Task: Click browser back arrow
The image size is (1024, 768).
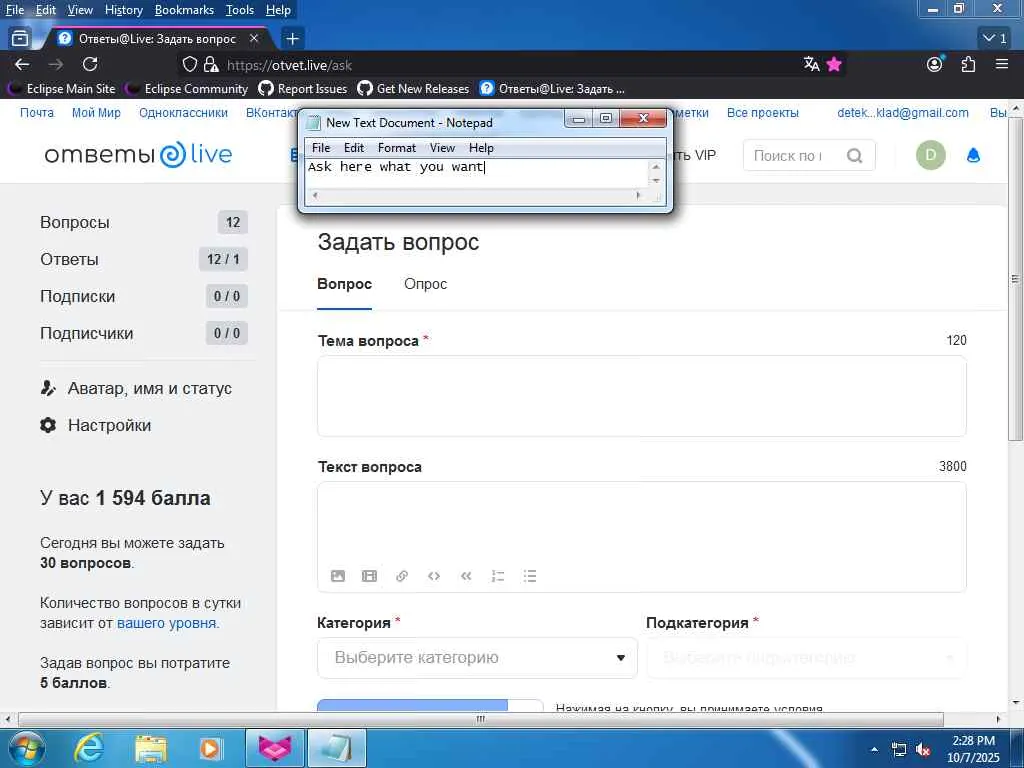Action: (22, 64)
